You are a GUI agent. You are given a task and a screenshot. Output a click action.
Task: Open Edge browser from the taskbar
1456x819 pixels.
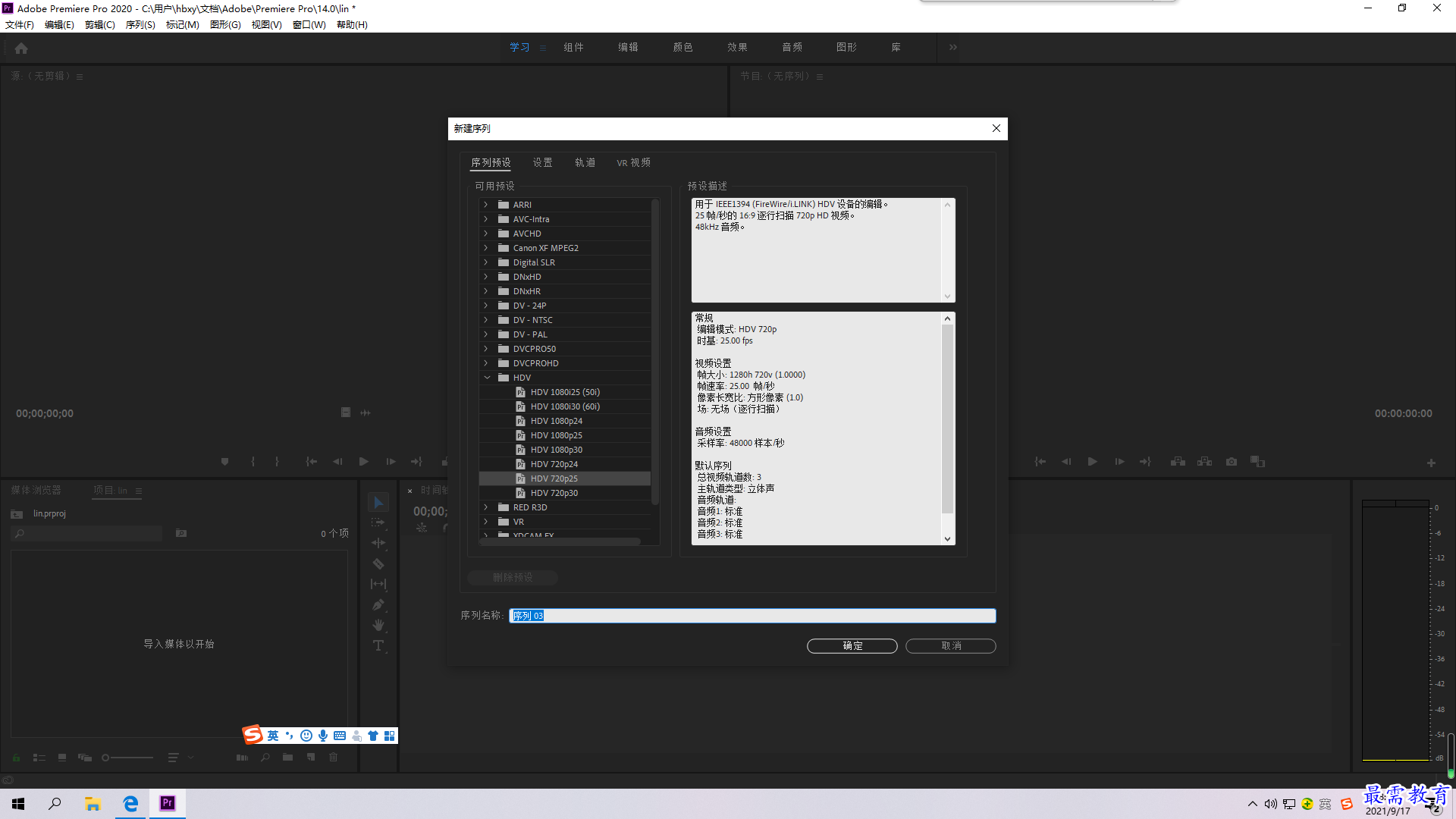[130, 804]
